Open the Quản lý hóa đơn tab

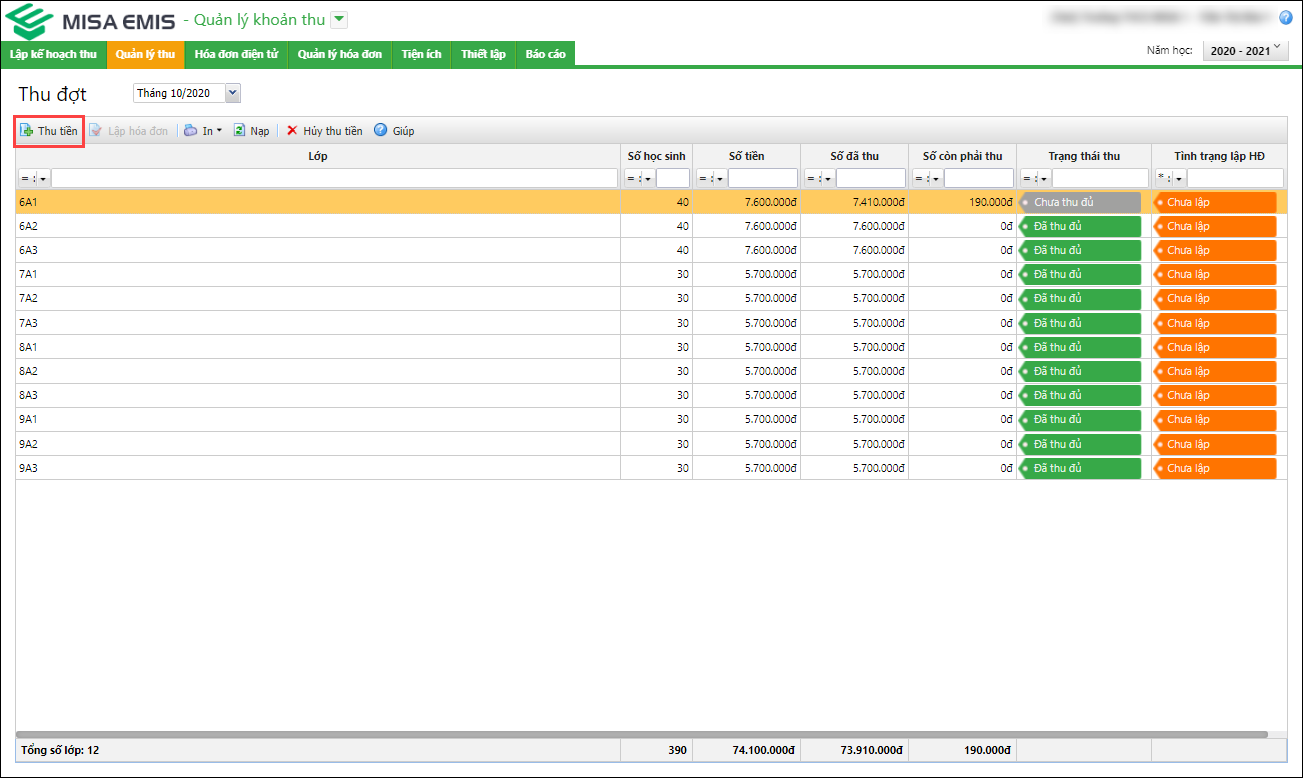coord(339,54)
